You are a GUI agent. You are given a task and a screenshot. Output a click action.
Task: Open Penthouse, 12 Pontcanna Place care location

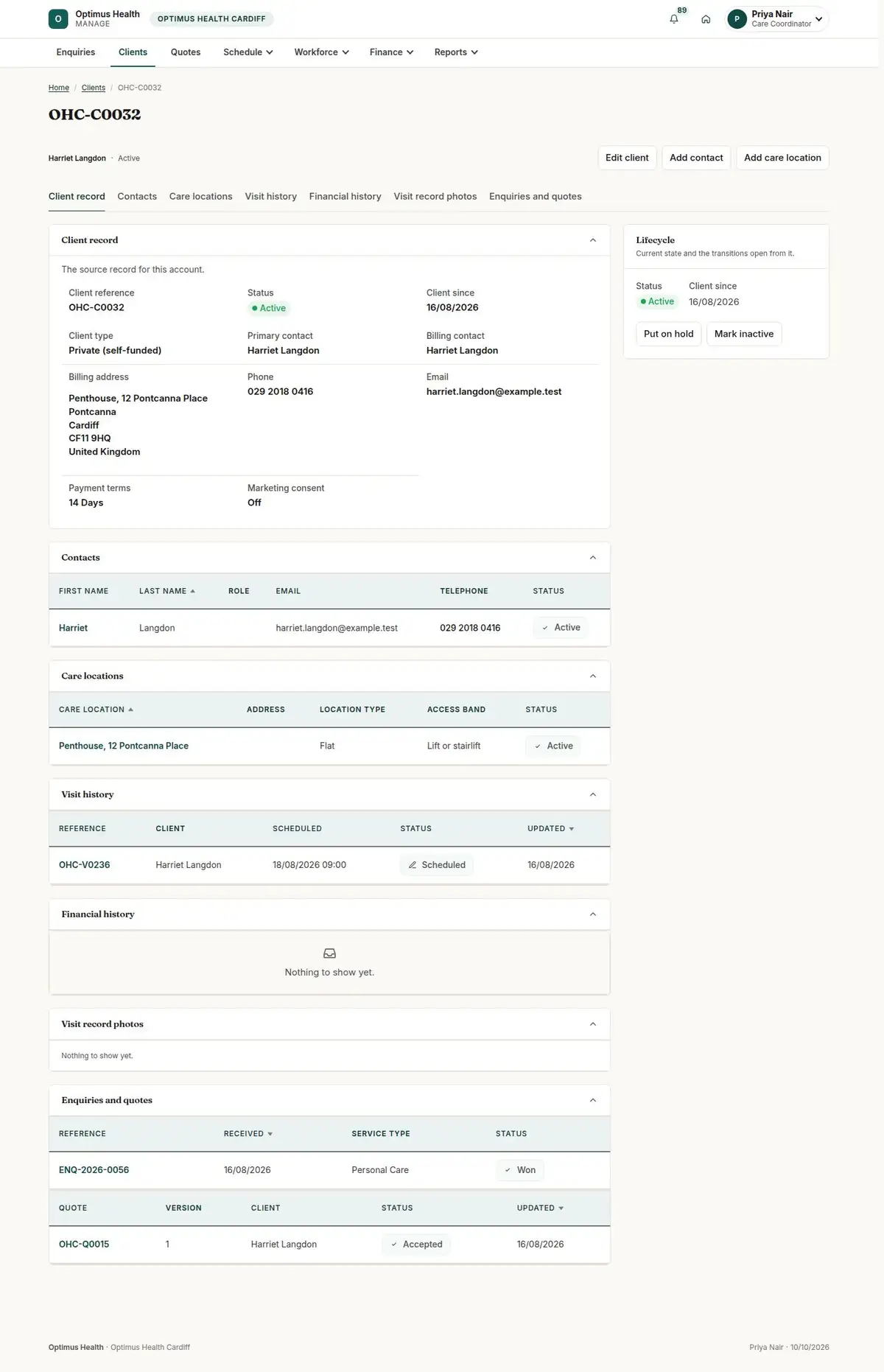tap(124, 746)
